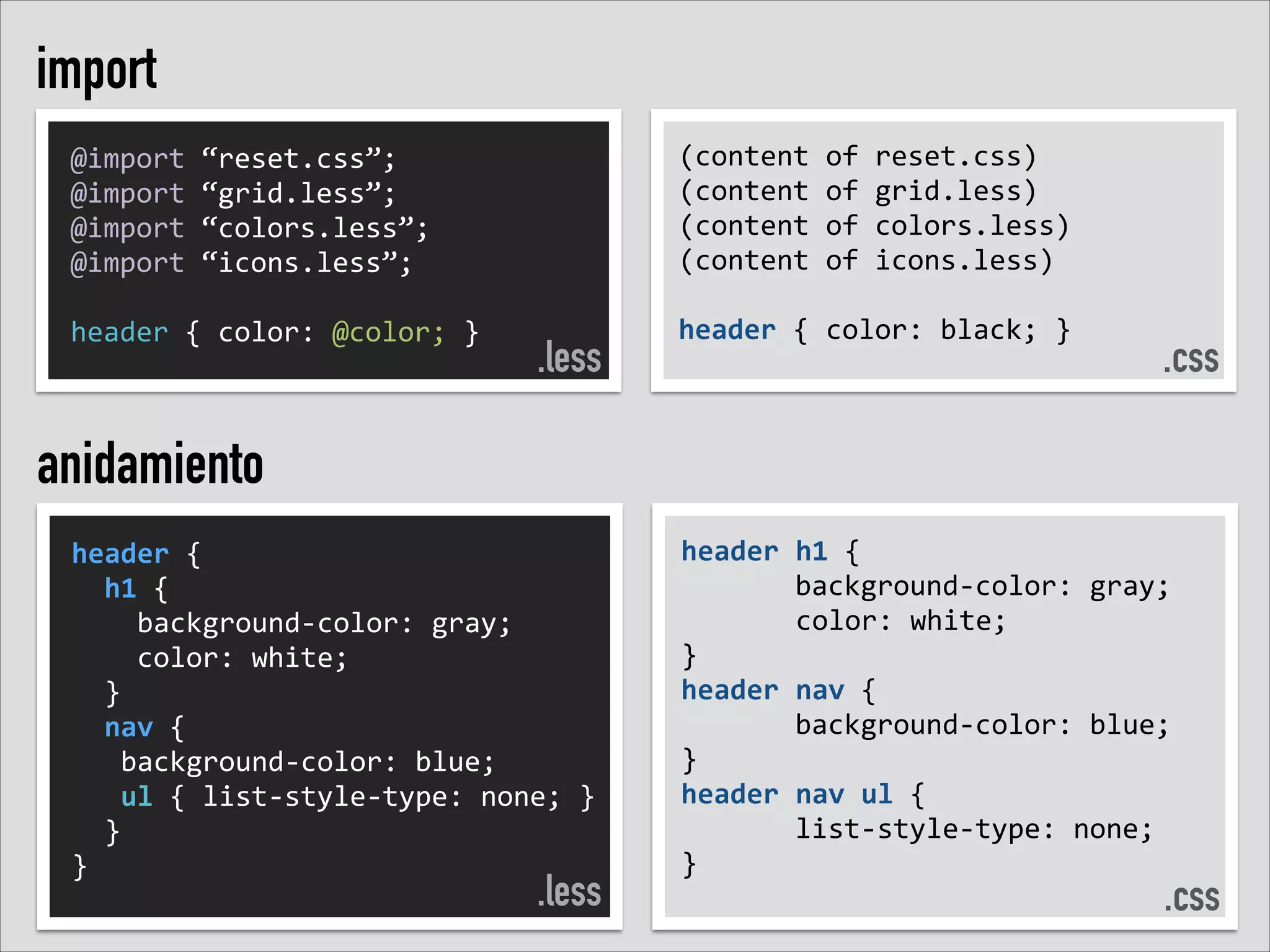Click the nested 'h1 {' selector in the less panel
Image resolution: width=1270 pixels, height=952 pixels.
[x=136, y=588]
